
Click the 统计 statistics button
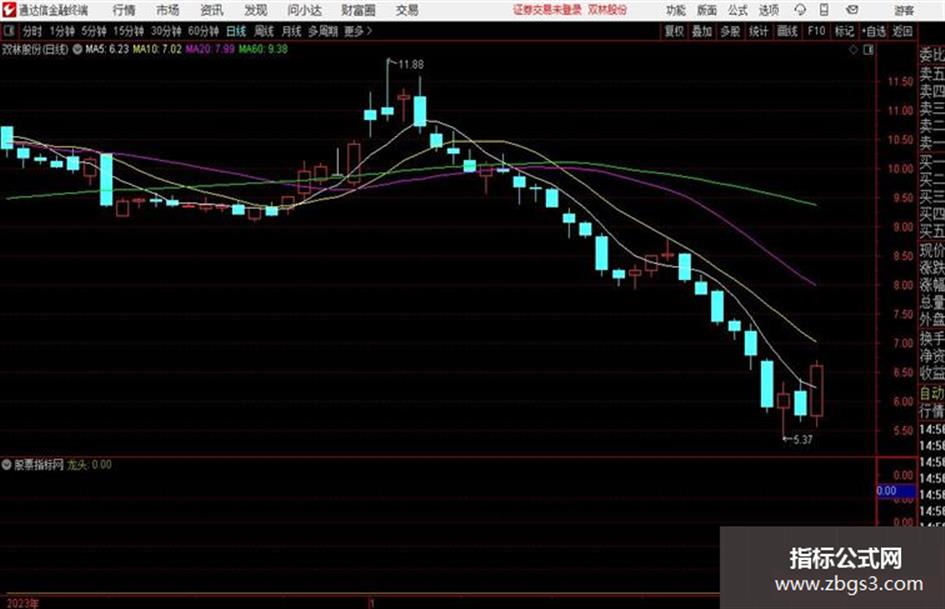758,31
